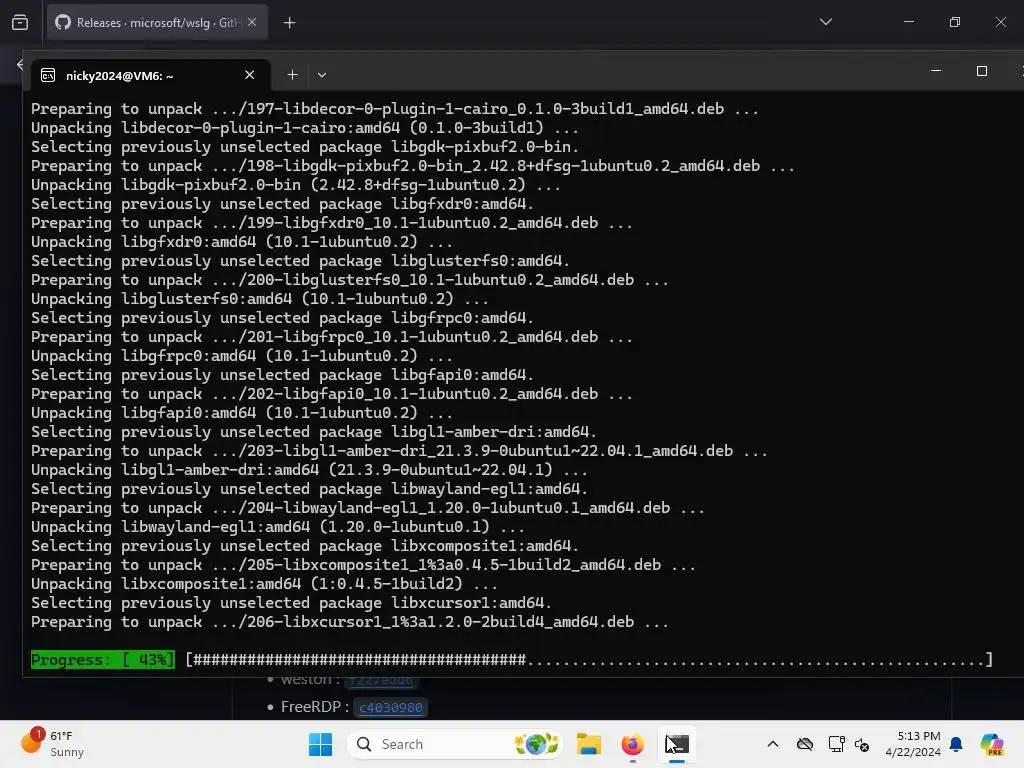Click the taskbar Search box
1024x768 pixels.
click(455, 744)
